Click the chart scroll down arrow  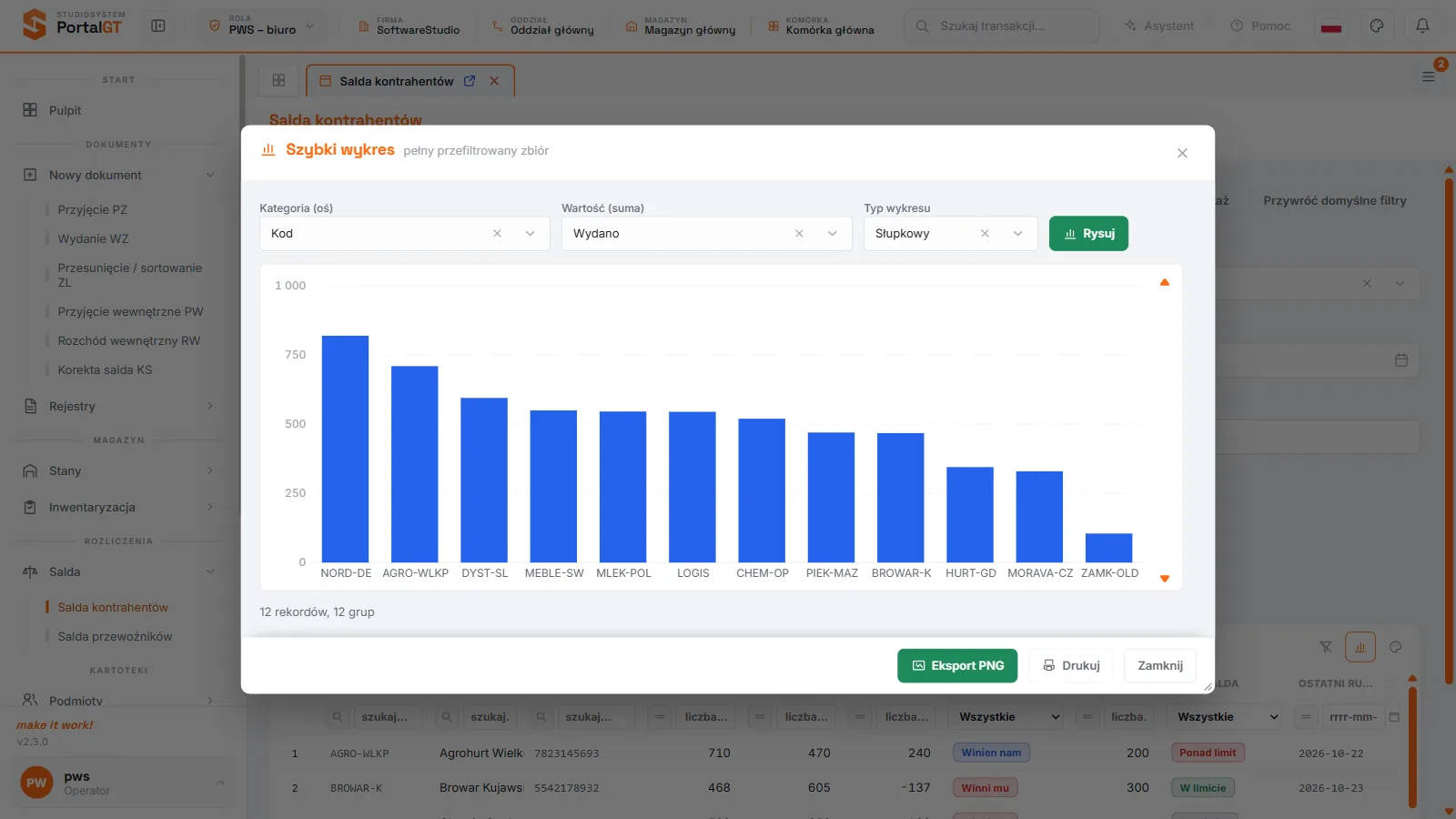pyautogui.click(x=1165, y=579)
